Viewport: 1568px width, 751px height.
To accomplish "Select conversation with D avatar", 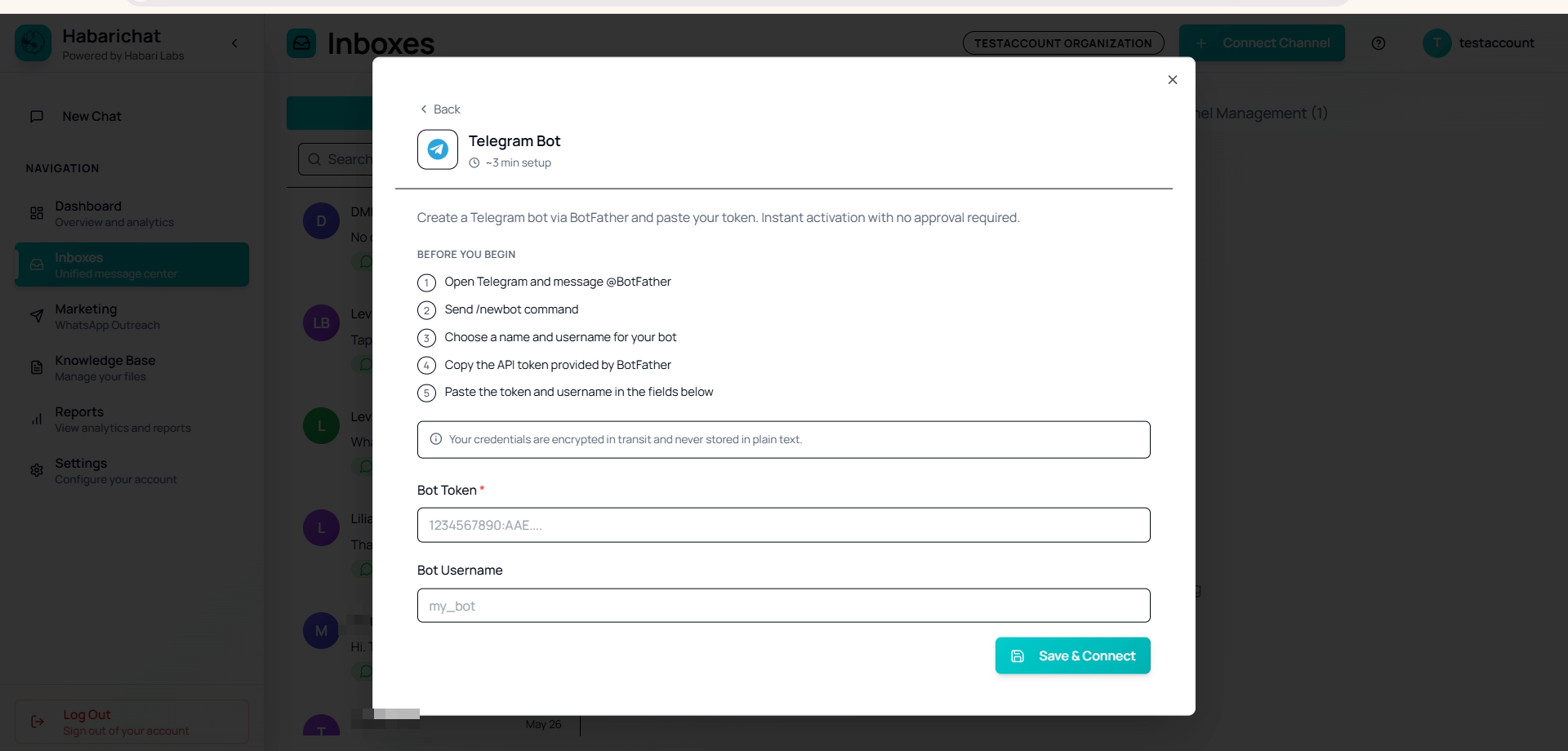I will [x=321, y=221].
